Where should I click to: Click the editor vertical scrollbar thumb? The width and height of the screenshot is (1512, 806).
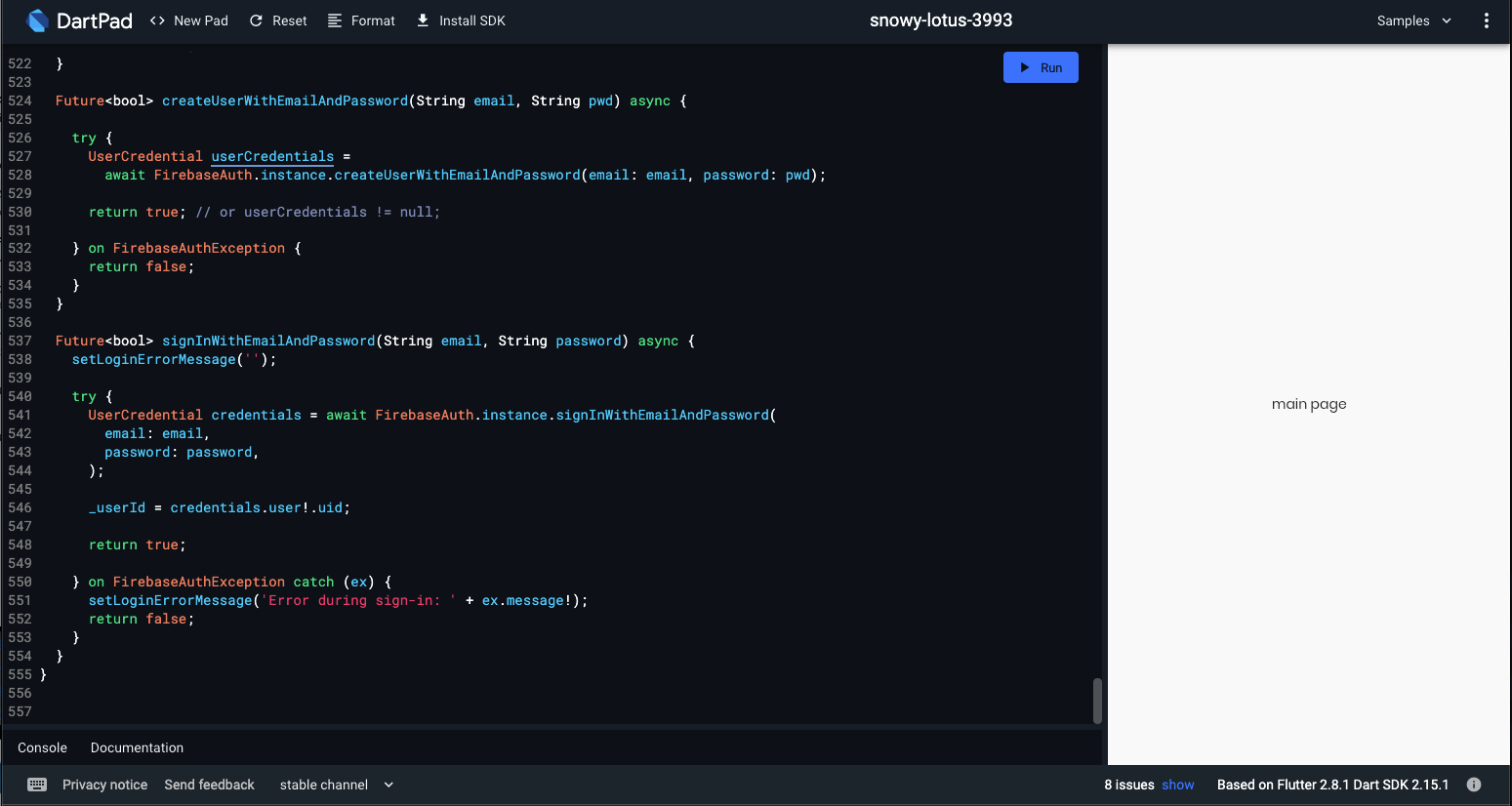click(1097, 701)
